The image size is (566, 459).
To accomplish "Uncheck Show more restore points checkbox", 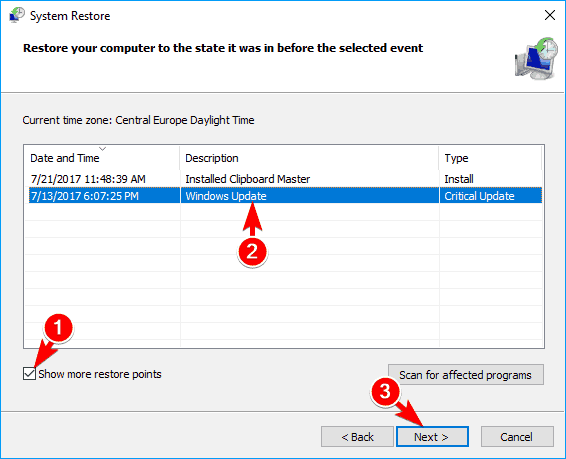I will pos(29,374).
